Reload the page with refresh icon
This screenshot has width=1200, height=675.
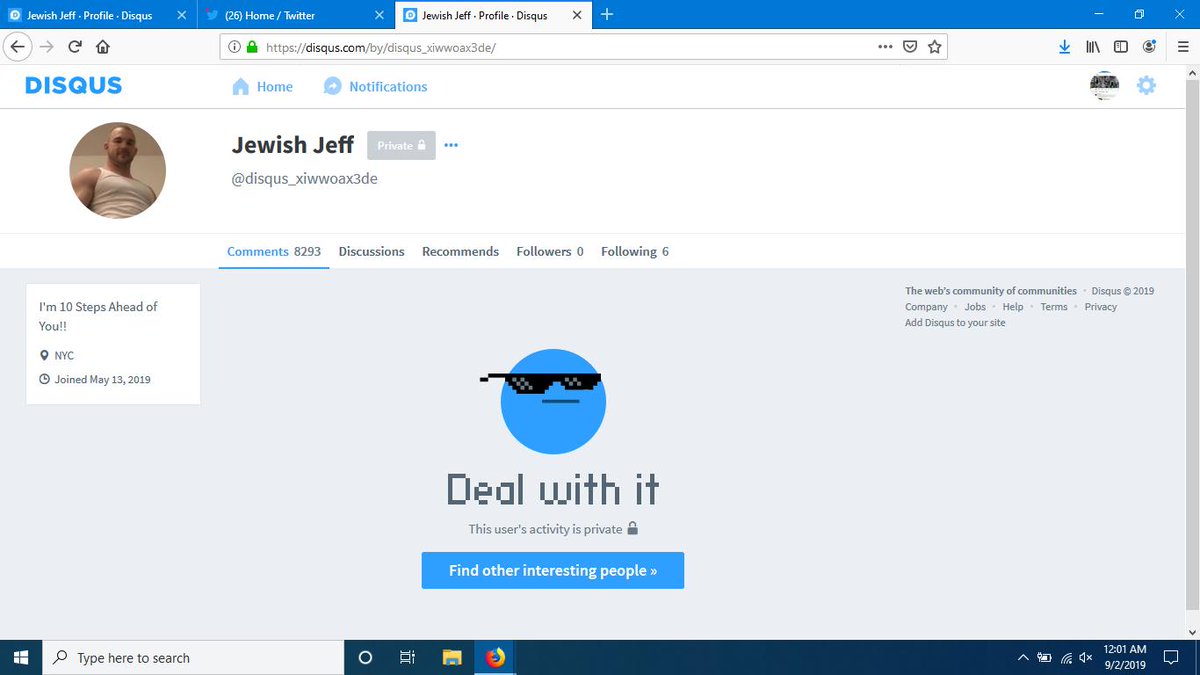(75, 46)
